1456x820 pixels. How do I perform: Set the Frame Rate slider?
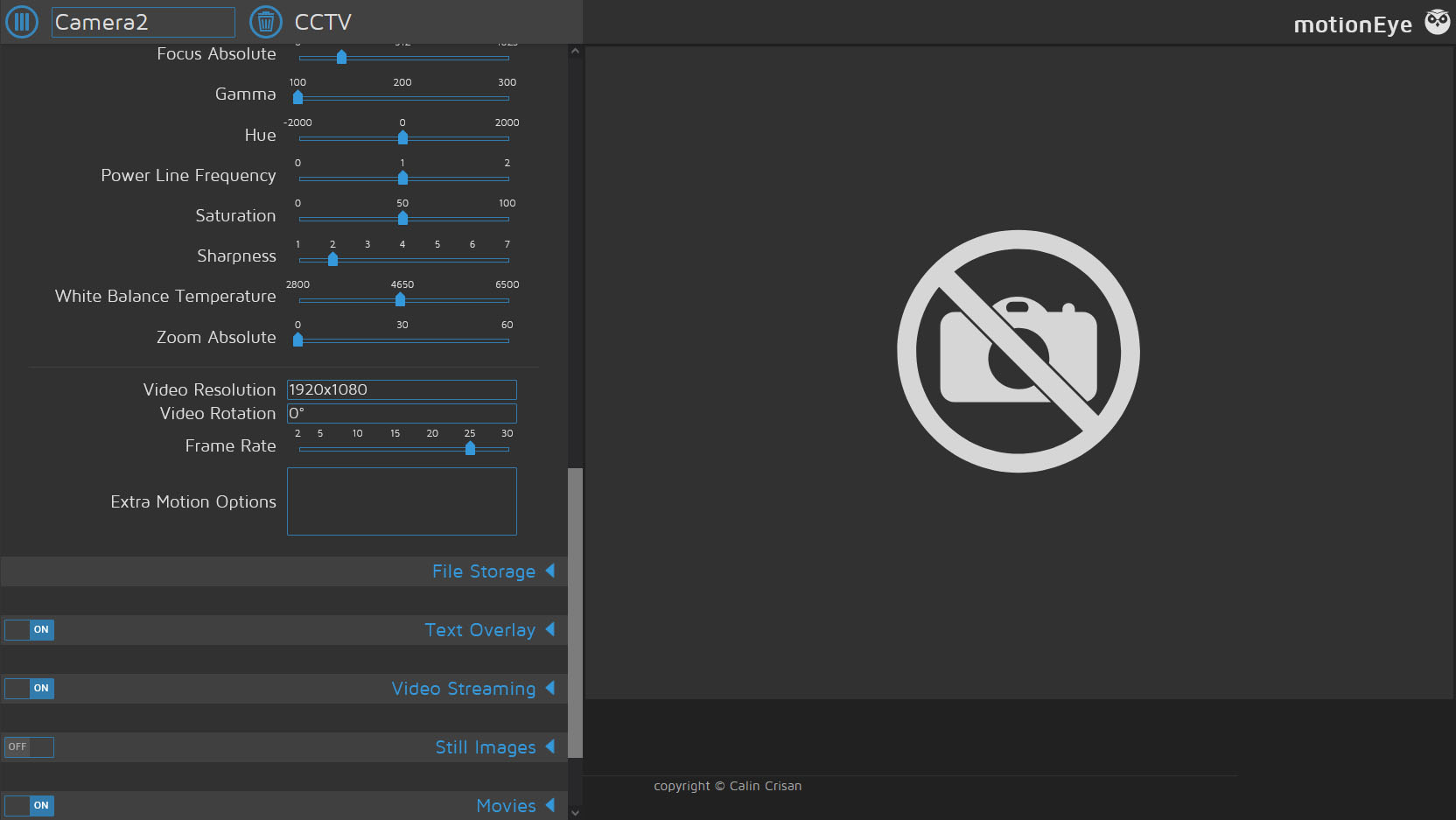469,448
